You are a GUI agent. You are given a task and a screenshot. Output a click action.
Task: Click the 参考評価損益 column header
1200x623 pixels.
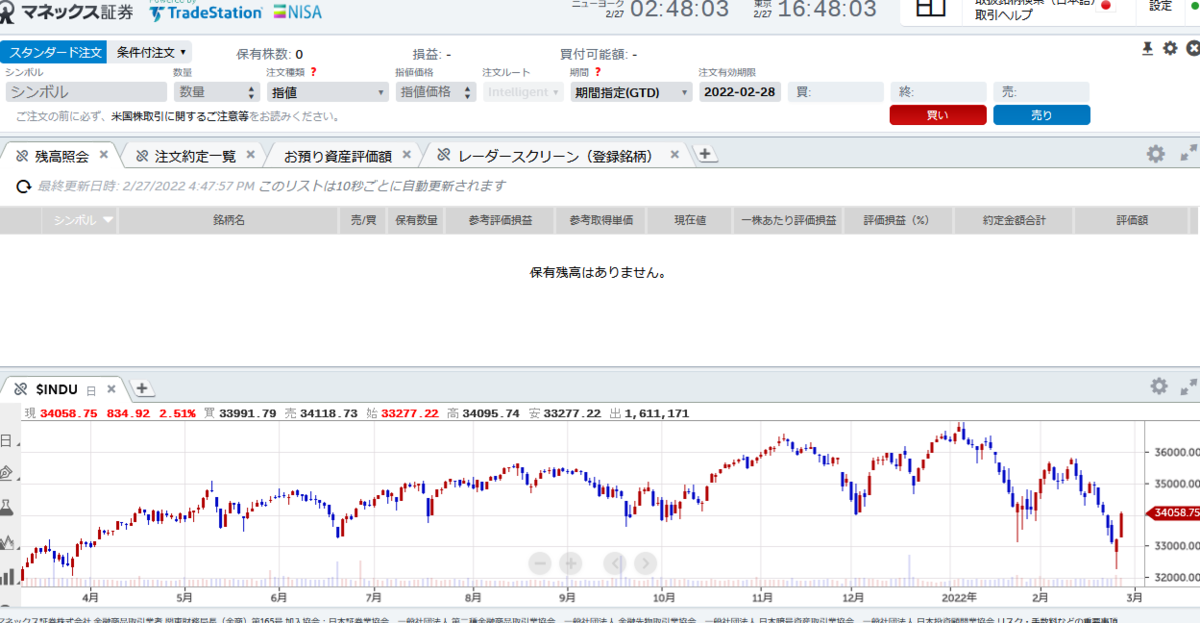coord(500,220)
